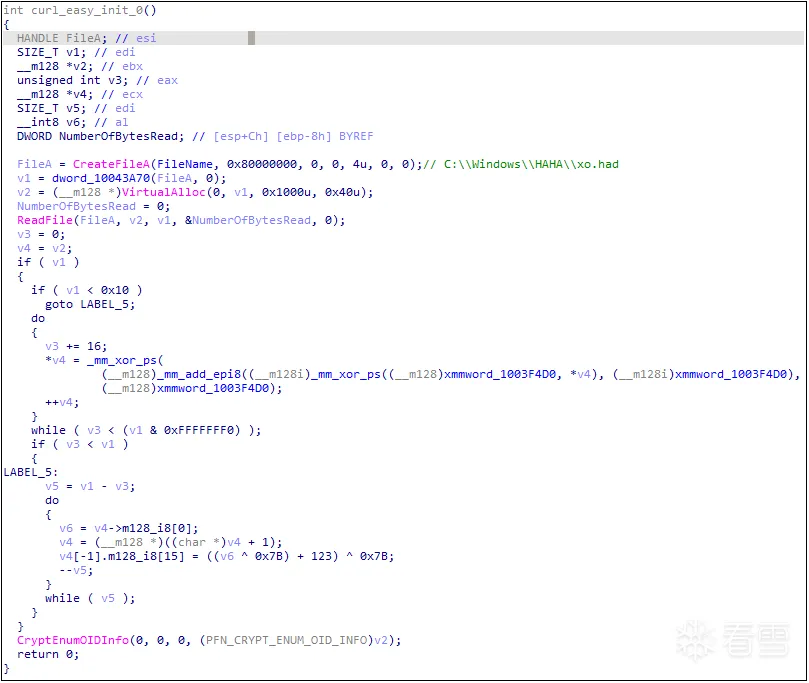
Task: Click the function name curl_easy_init_0
Action: (88, 10)
